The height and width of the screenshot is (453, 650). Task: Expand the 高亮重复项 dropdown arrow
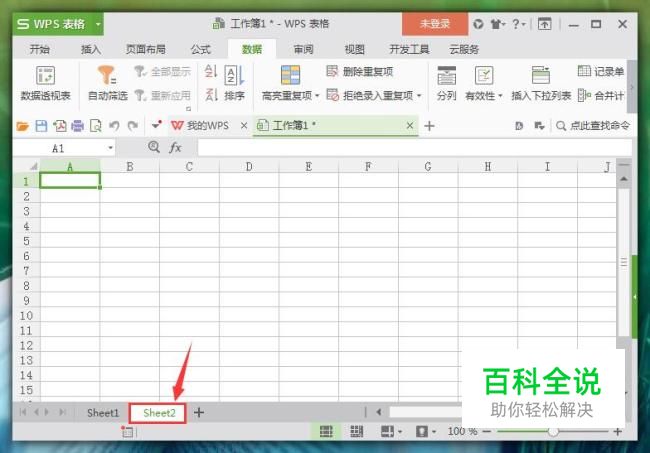(317, 96)
